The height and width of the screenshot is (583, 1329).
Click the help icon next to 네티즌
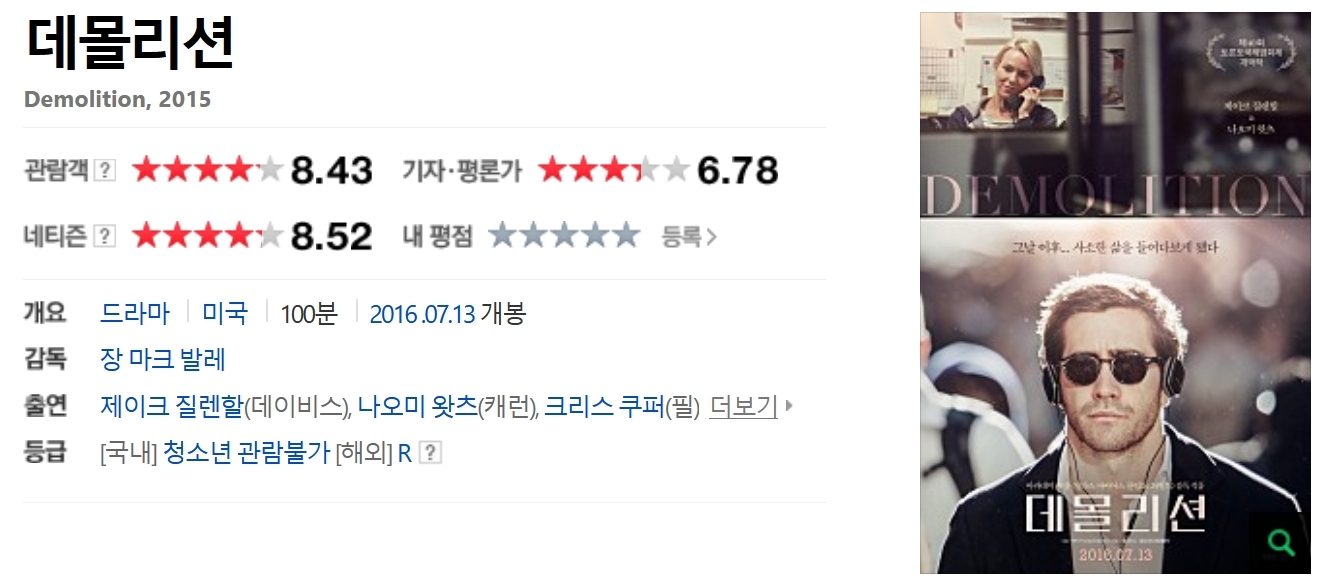point(105,237)
